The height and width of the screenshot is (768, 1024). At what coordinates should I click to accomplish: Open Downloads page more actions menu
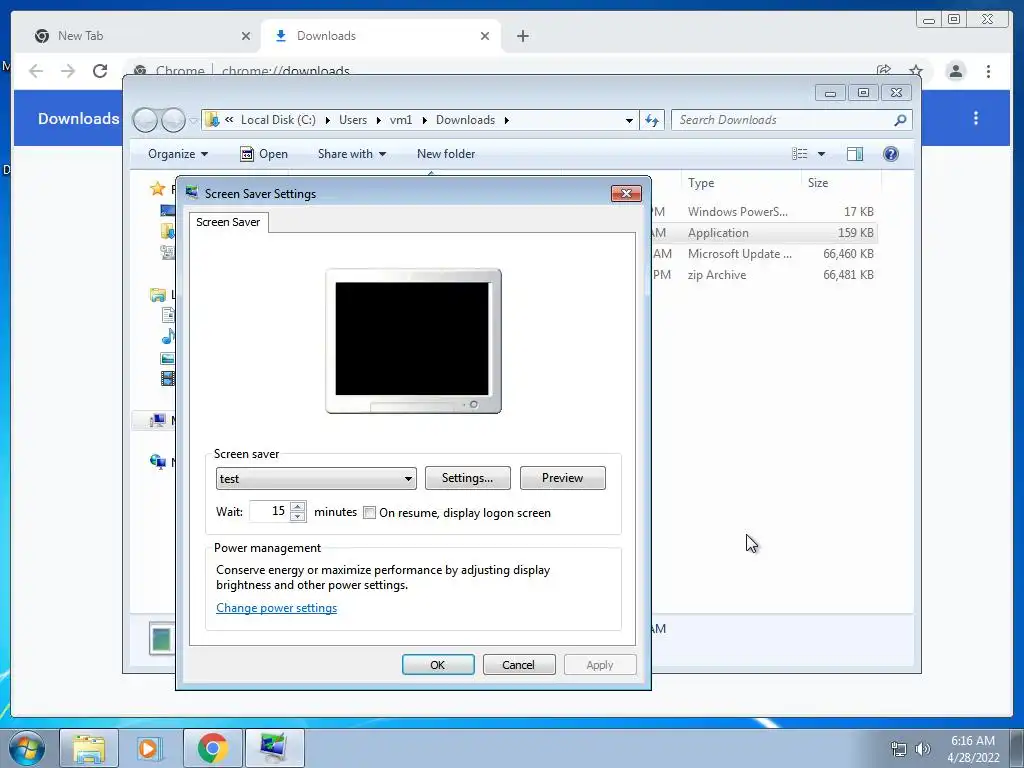(976, 118)
